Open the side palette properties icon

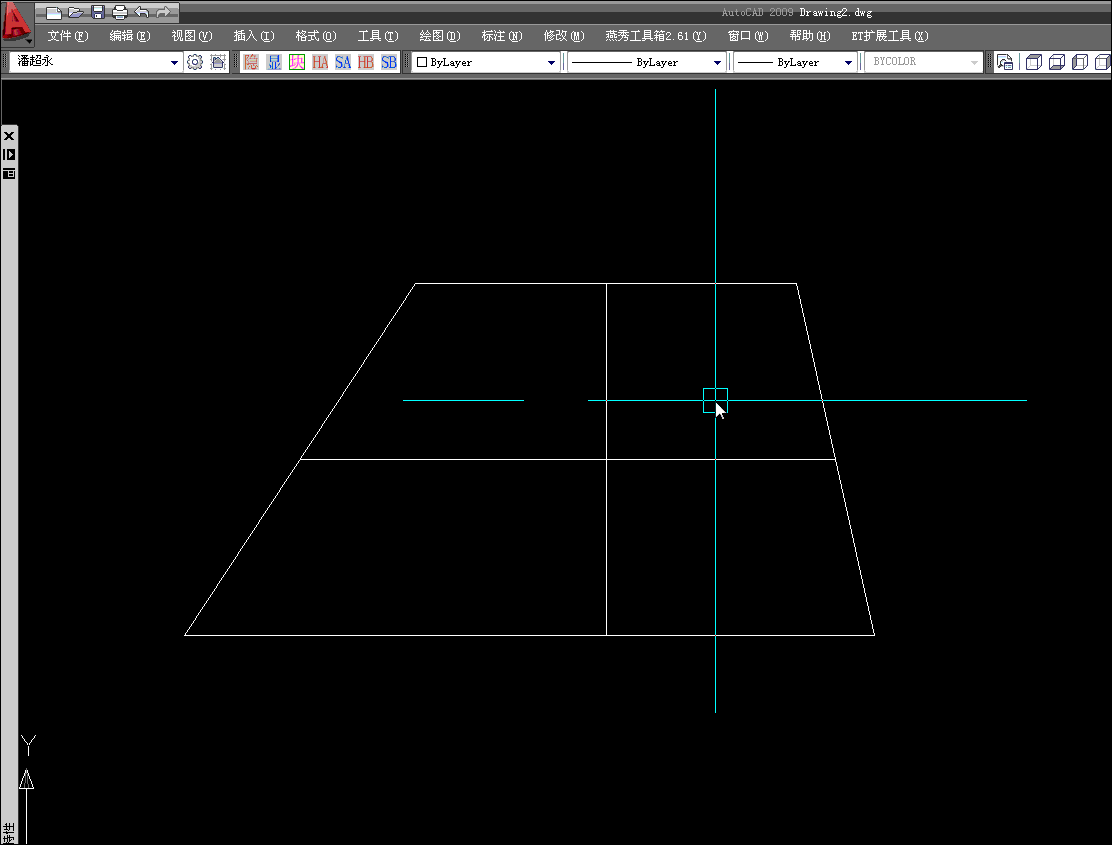click(9, 174)
